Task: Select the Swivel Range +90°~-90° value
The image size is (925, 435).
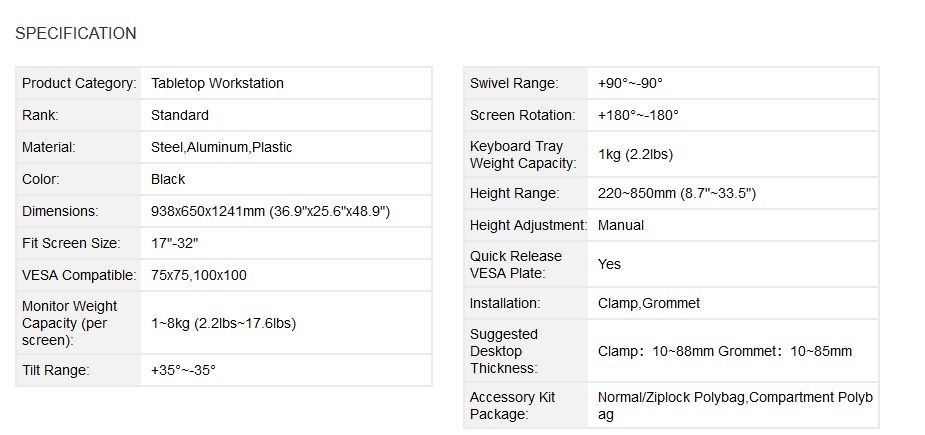Action: (630, 83)
